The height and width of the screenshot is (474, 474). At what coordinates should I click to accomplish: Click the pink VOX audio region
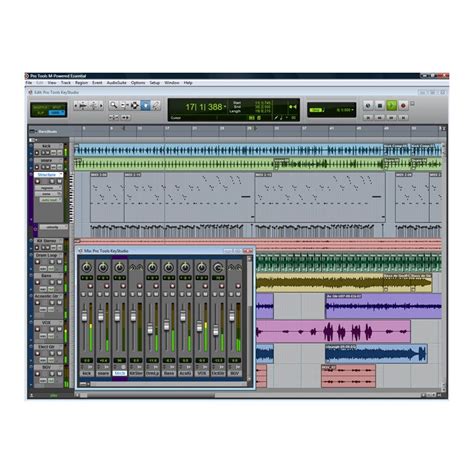click(x=333, y=331)
